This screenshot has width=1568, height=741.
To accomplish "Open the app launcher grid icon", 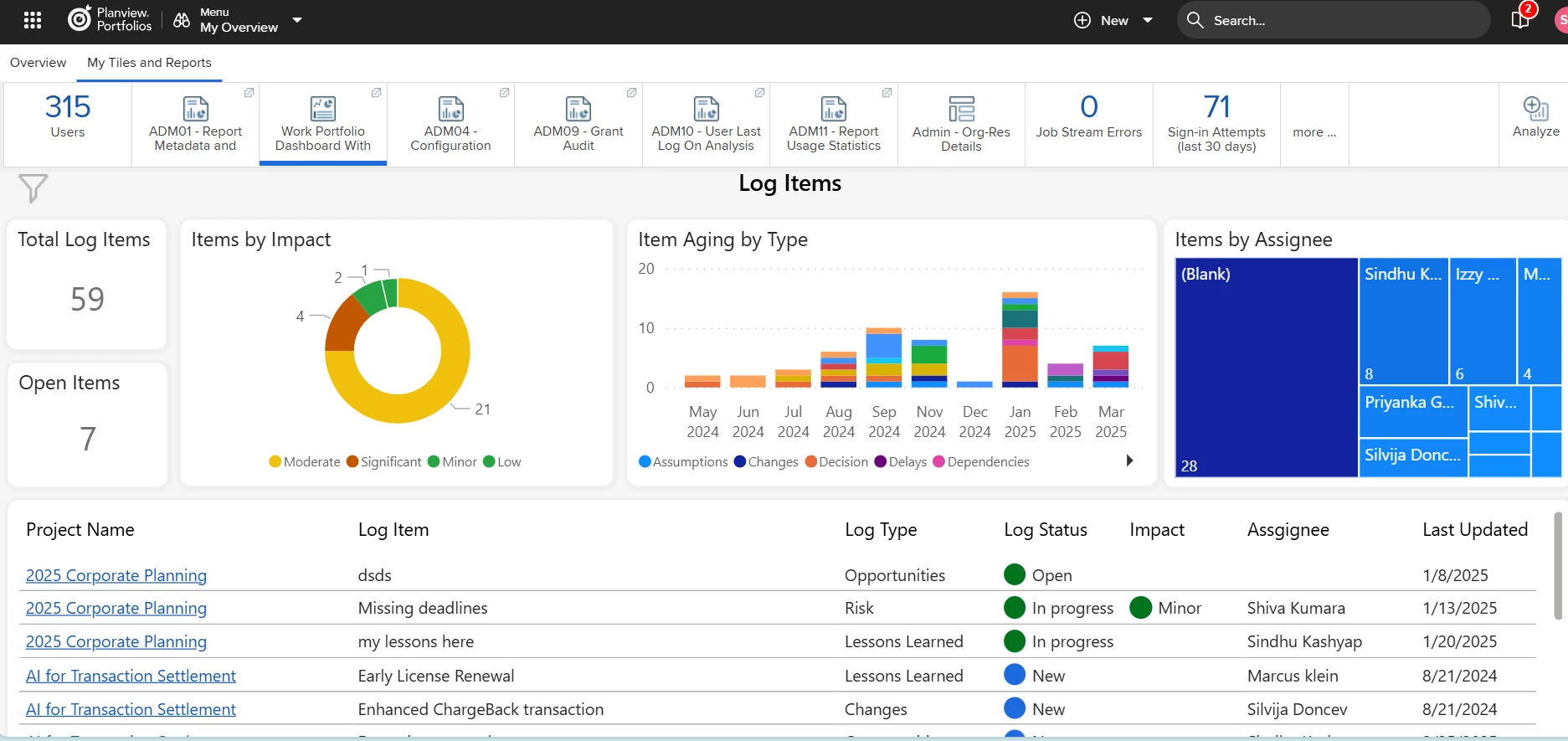I will 33,20.
